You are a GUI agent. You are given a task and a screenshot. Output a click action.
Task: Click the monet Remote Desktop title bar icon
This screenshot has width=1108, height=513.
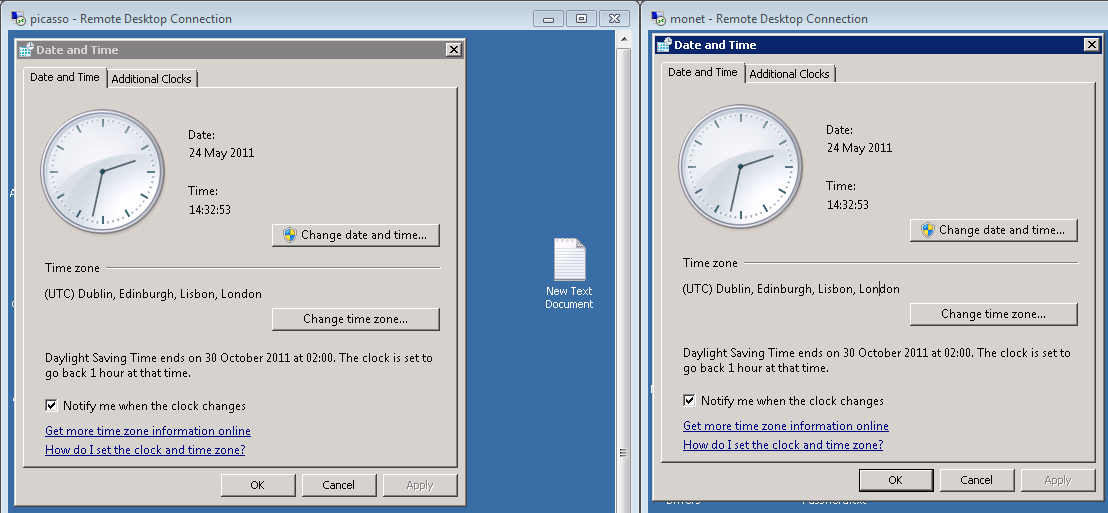coord(659,19)
